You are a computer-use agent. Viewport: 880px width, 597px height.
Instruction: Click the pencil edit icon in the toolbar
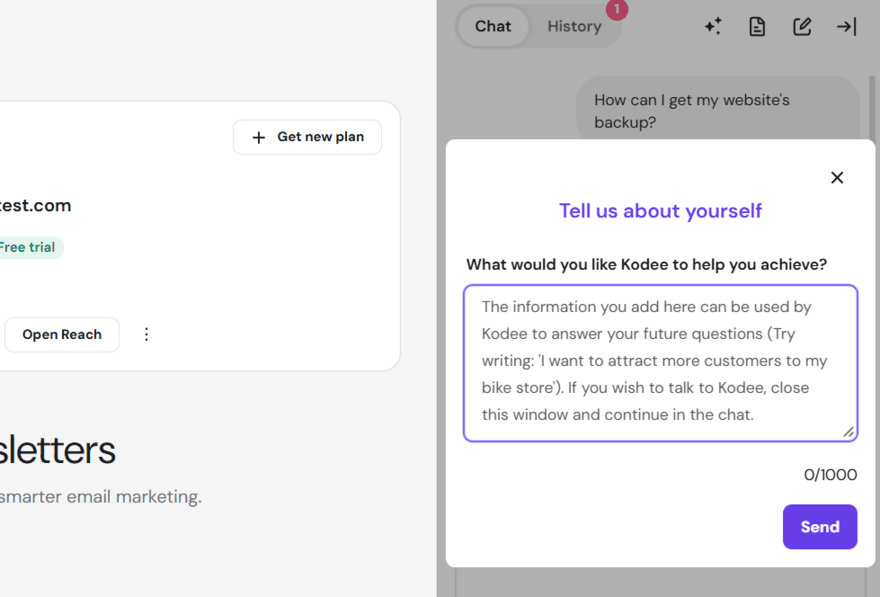pos(801,26)
